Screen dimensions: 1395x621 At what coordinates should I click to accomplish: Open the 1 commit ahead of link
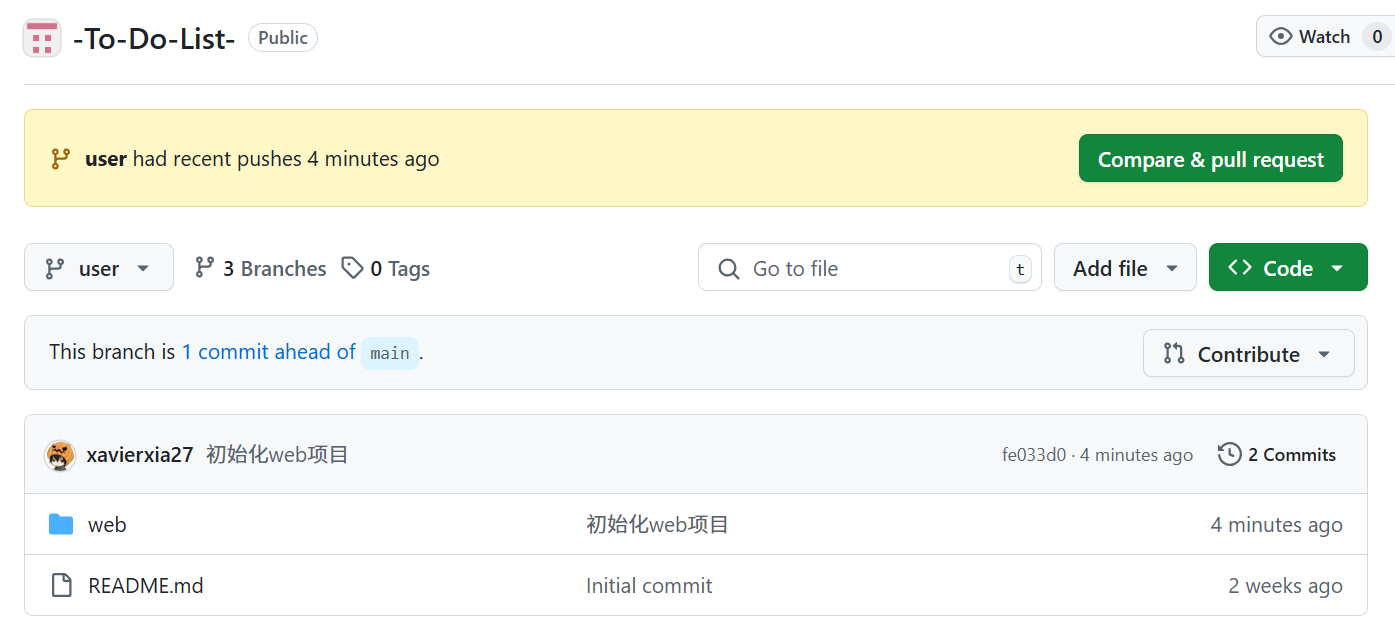click(268, 352)
